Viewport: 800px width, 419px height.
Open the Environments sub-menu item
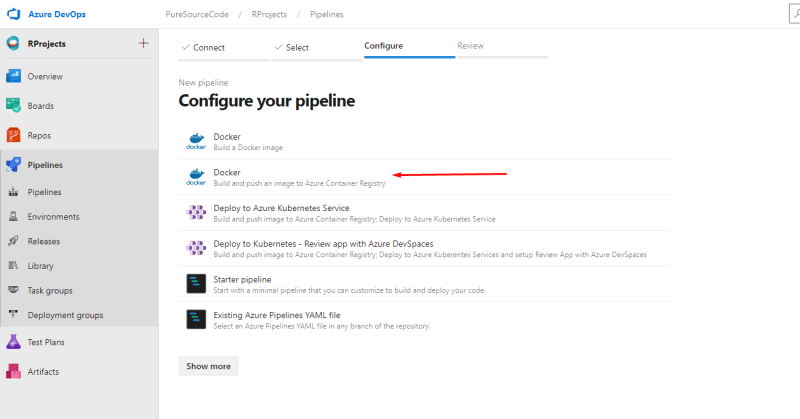pyautogui.click(x=79, y=216)
